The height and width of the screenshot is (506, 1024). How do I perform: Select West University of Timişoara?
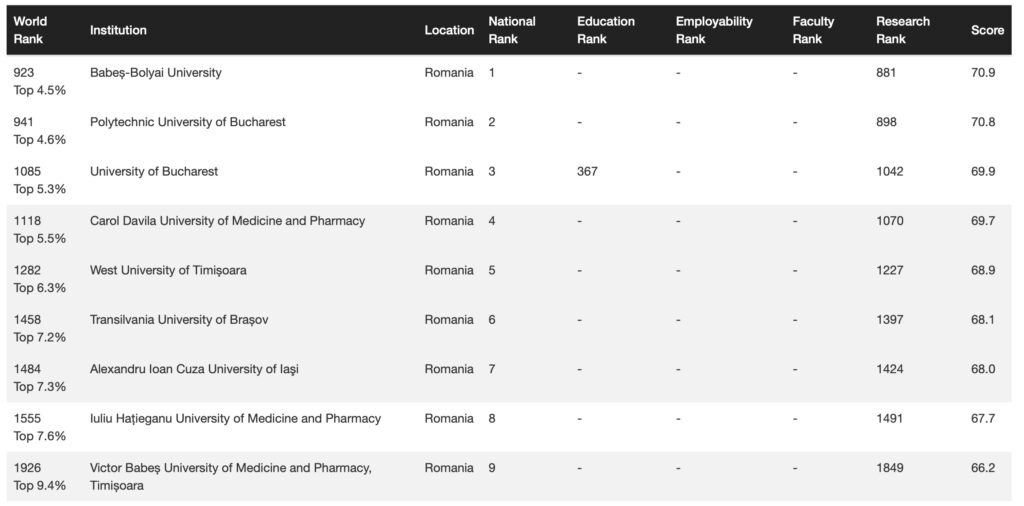168,270
